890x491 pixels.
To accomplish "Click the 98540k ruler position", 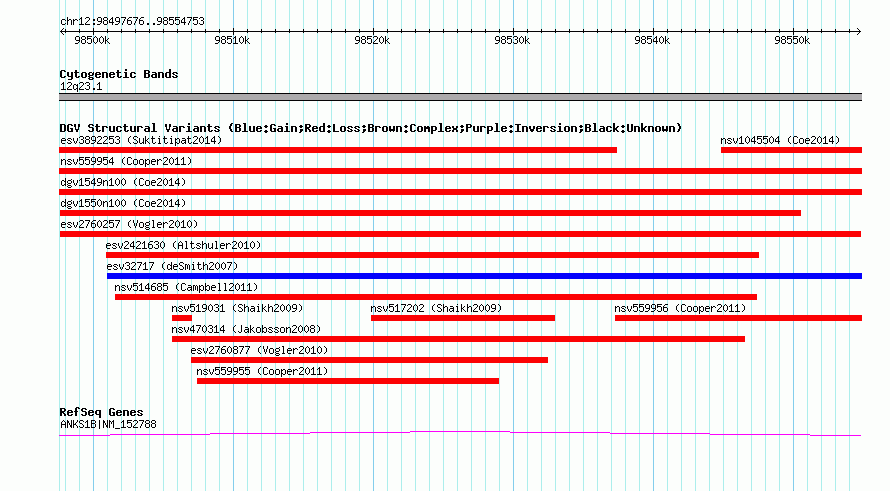I will tap(652, 40).
